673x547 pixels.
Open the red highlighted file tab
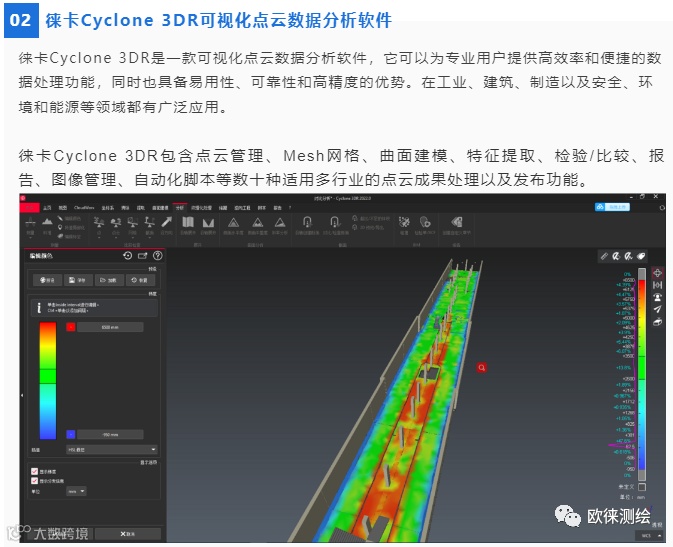pos(30,207)
